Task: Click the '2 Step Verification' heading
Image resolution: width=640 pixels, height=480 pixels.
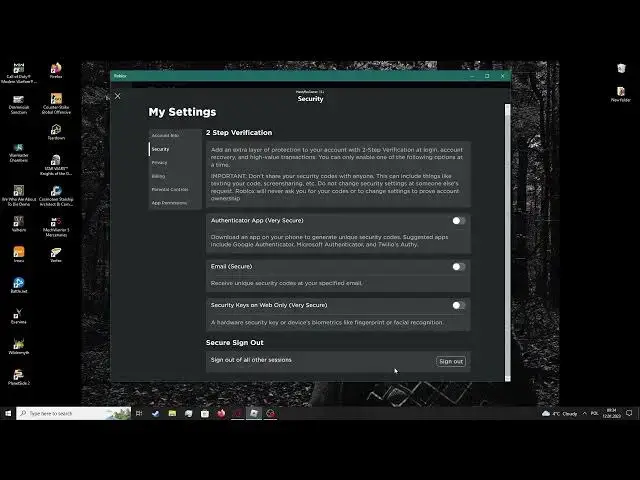Action: (239, 133)
